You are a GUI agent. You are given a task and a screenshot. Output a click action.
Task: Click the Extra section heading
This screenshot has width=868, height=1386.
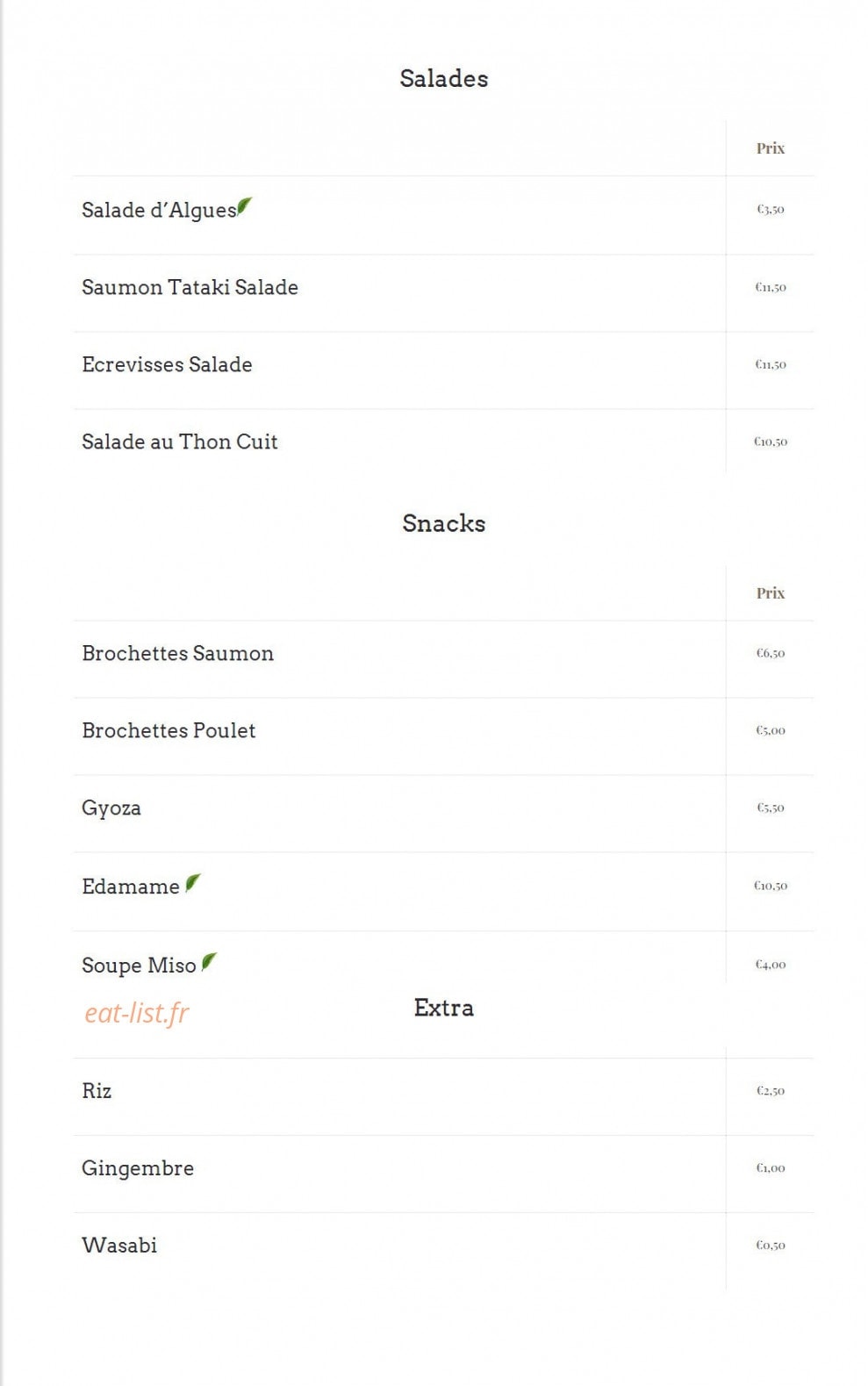[x=444, y=1008]
